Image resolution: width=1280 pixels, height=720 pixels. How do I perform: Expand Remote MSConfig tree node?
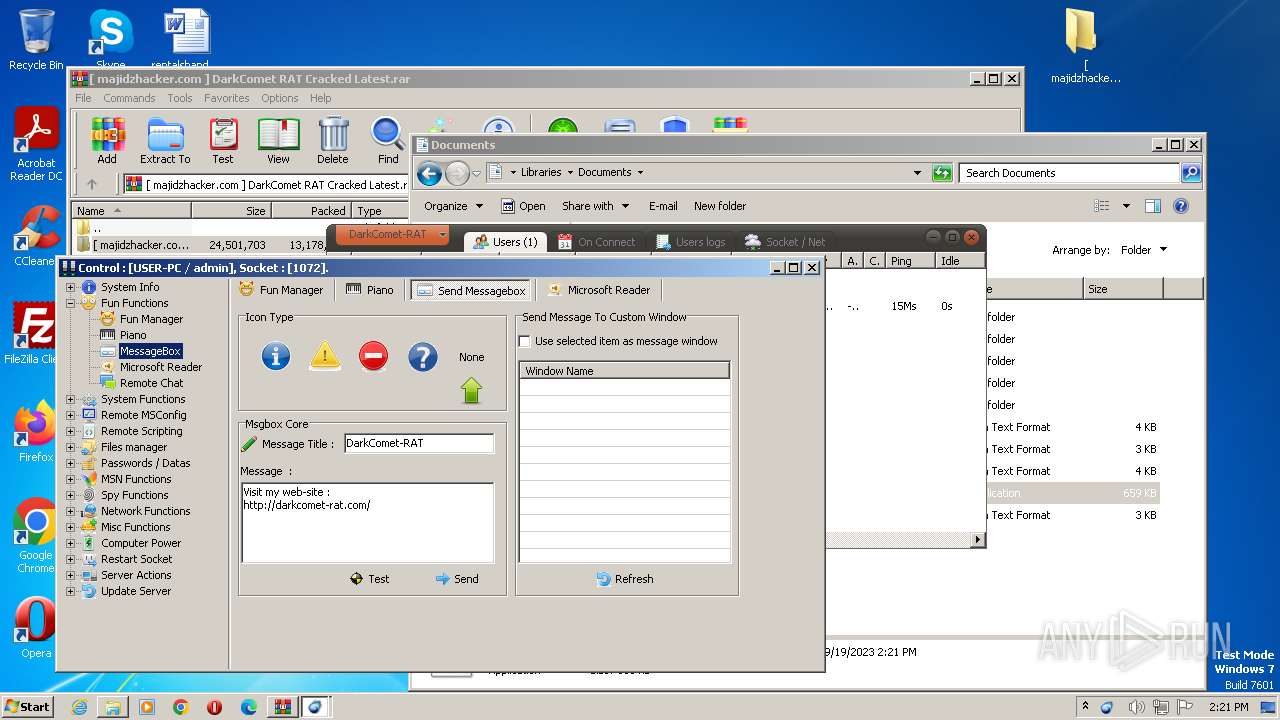[x=71, y=415]
